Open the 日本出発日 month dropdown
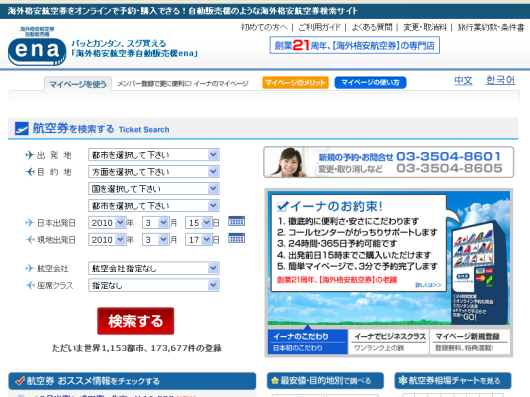Viewport: 530px width, 397px height. pos(155,223)
